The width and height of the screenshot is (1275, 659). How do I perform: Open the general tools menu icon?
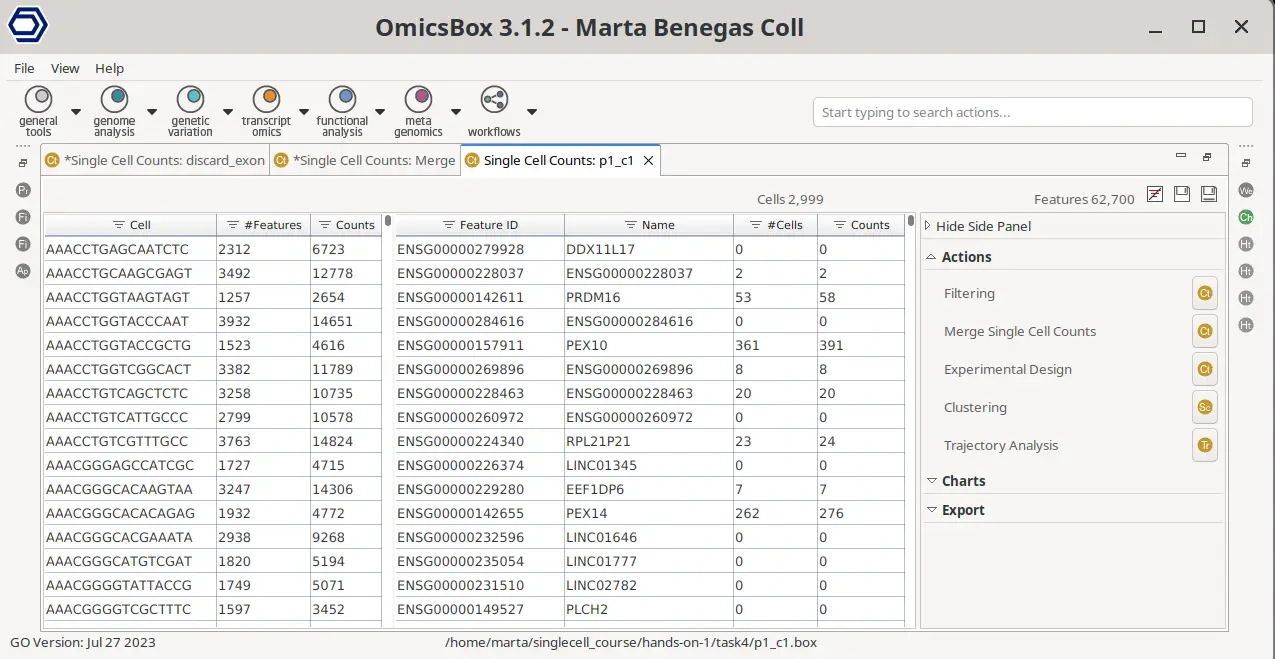pos(39,99)
